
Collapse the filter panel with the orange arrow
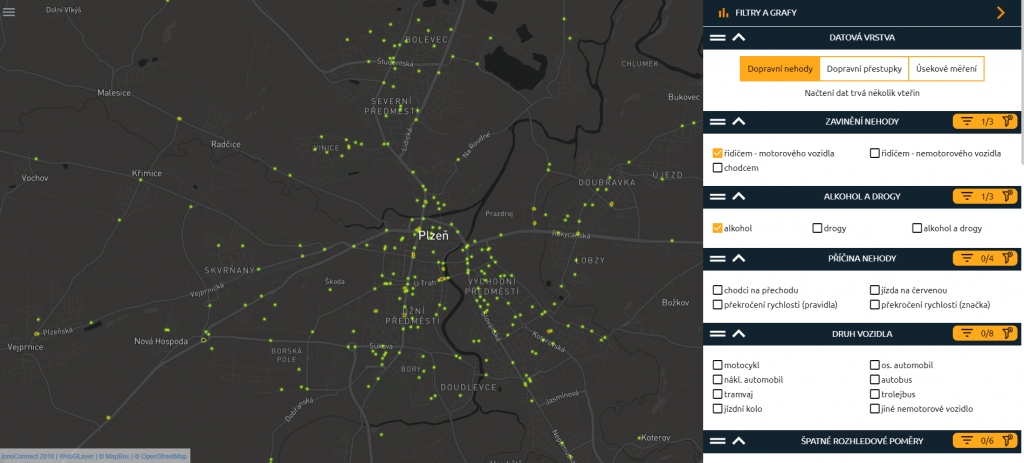coord(1000,12)
